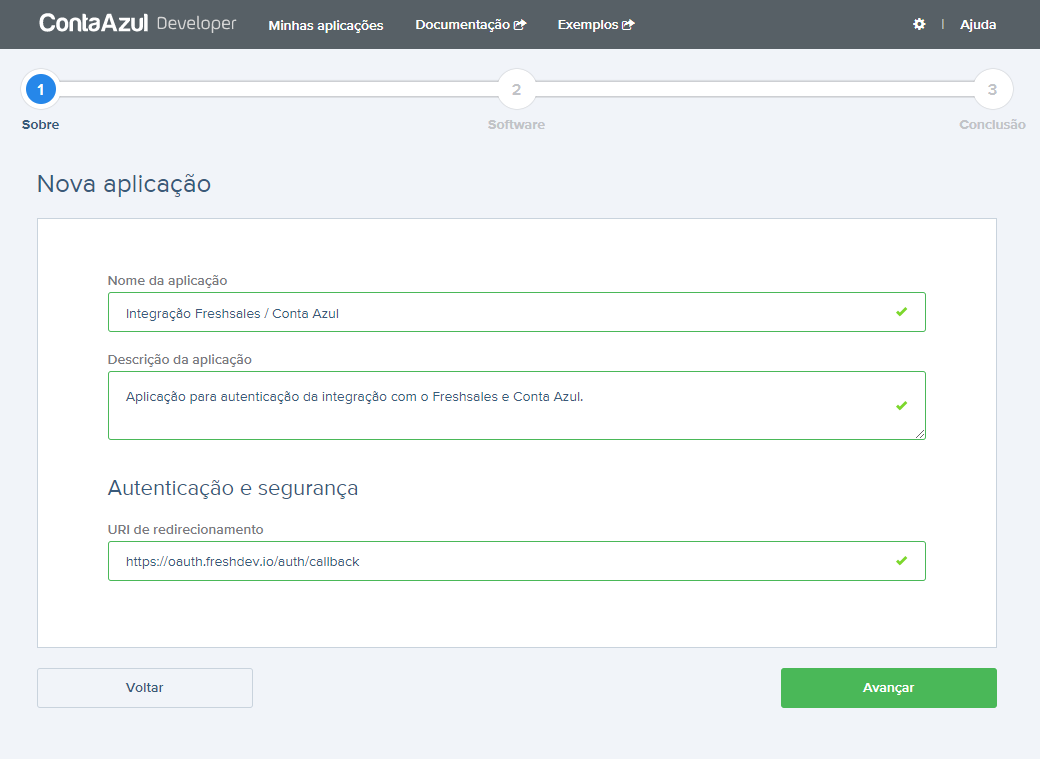Click the Autenticação e segurança heading
Screen dimensions: 1040x759
pos(233,488)
